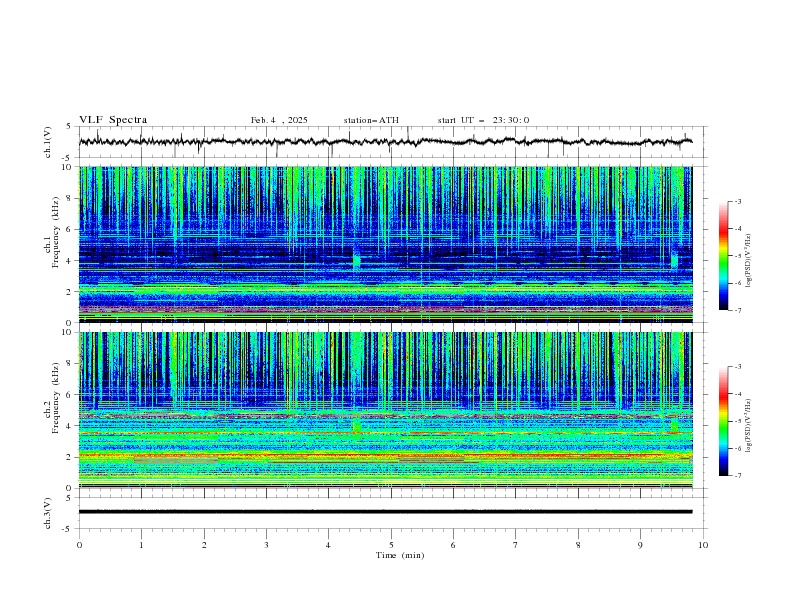The height and width of the screenshot is (612, 792).
Task: Click the "4" kHz tick on ch.2 frequency axis
Action: (70, 426)
